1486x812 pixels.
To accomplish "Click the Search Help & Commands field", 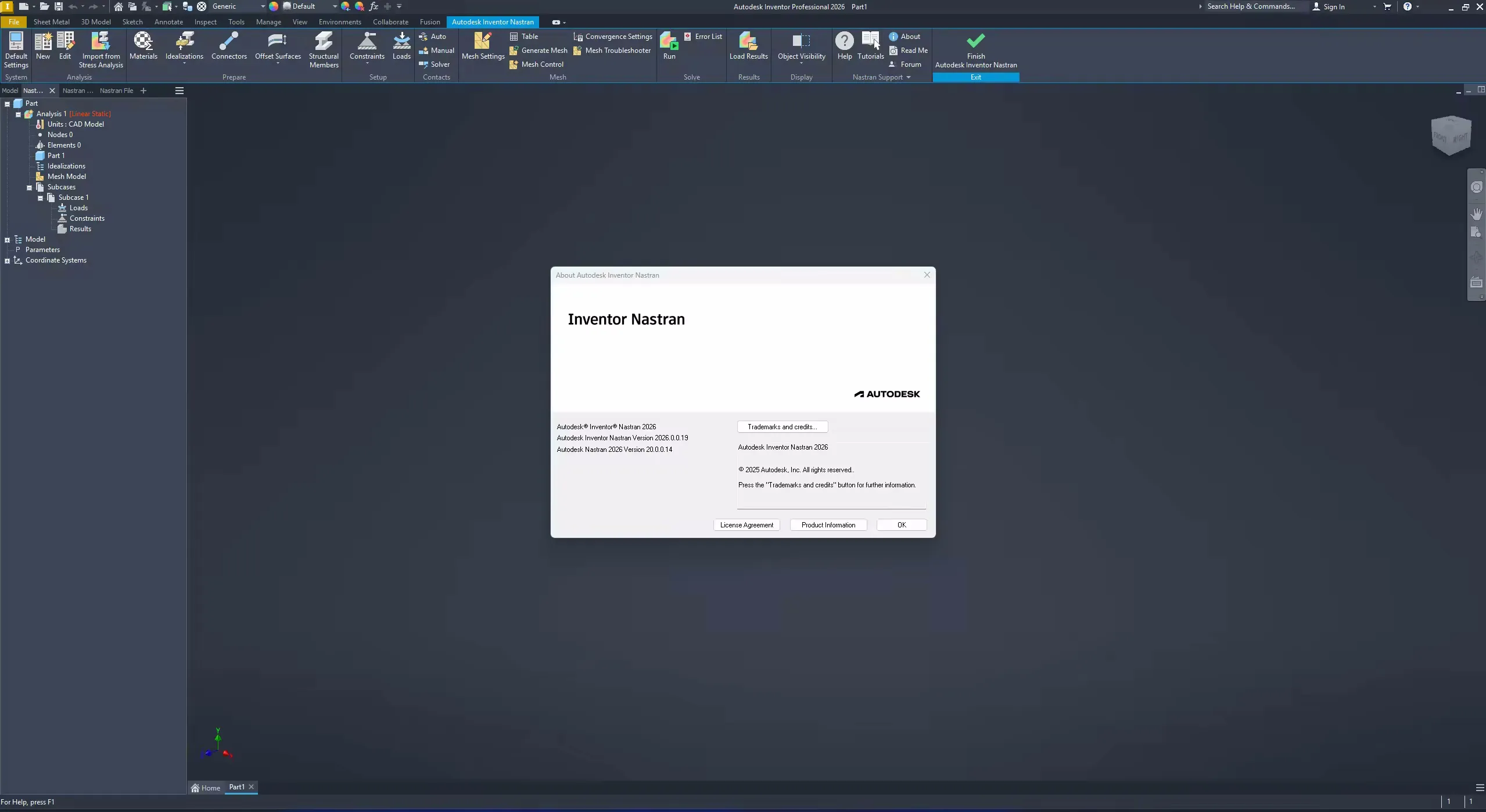I will (1250, 6).
